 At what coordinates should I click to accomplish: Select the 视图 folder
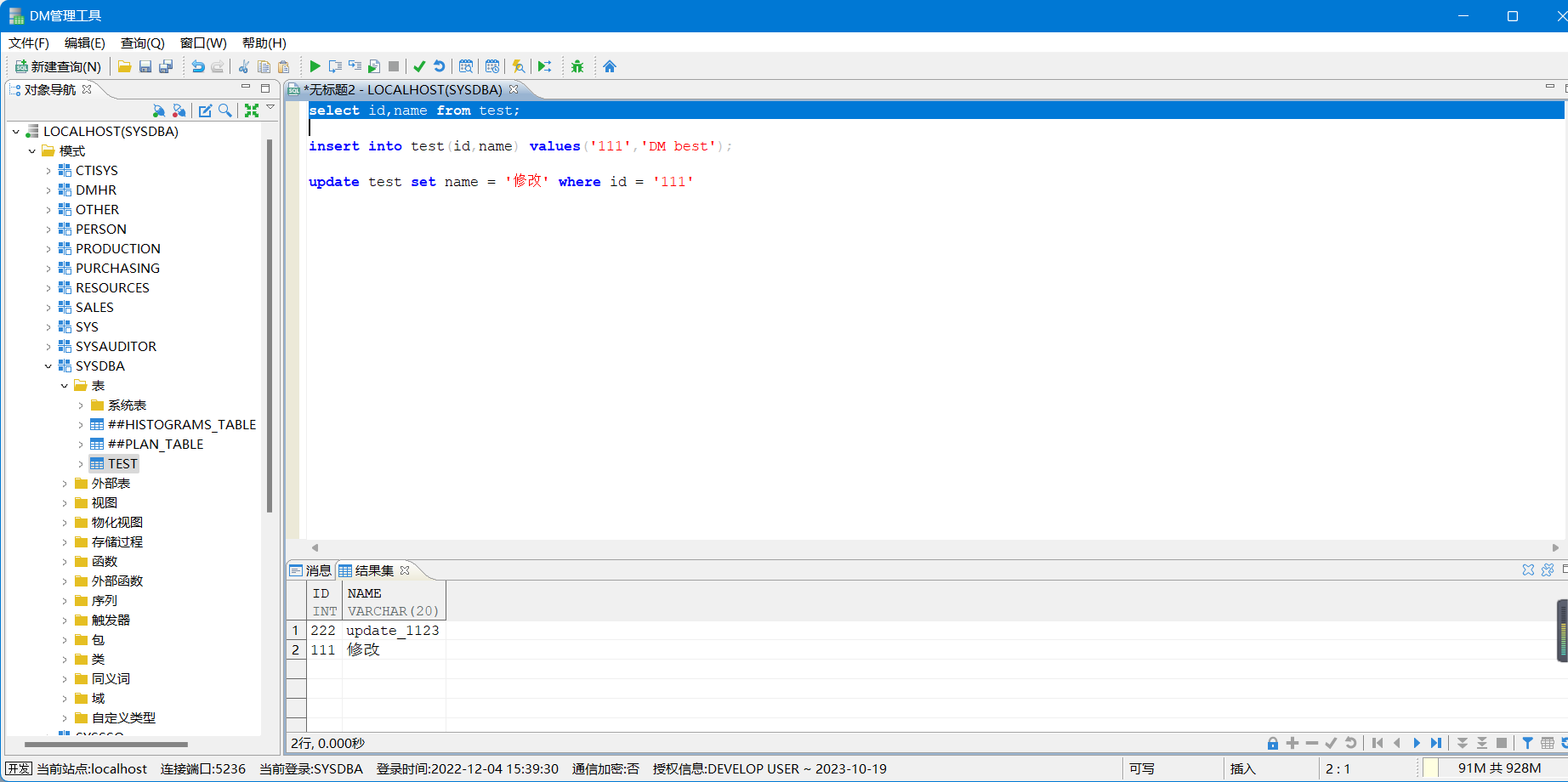[x=104, y=503]
